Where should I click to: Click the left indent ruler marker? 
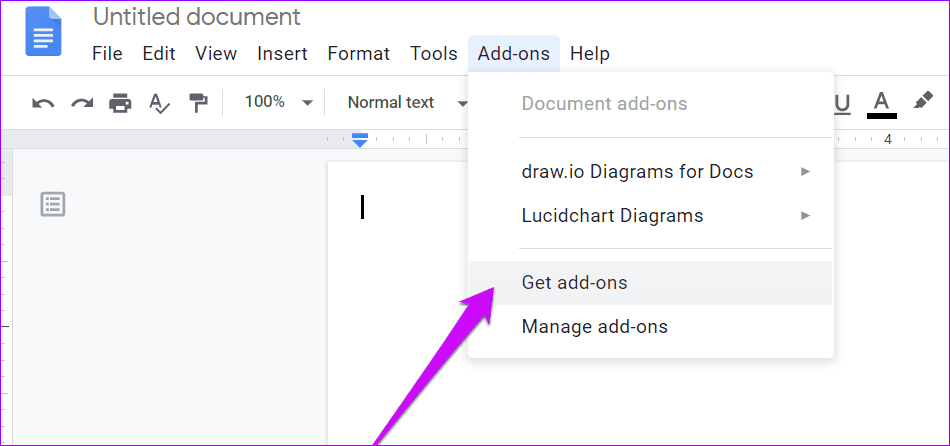click(x=360, y=140)
